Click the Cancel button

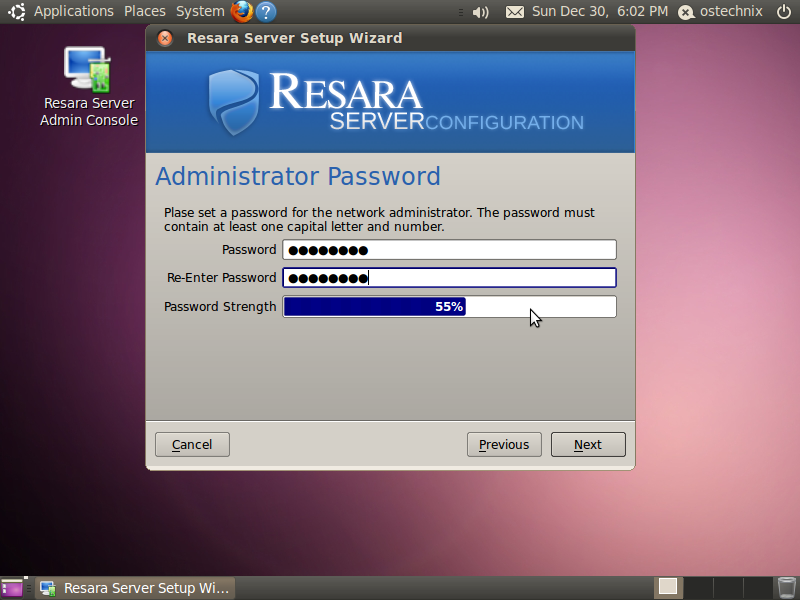[x=192, y=444]
